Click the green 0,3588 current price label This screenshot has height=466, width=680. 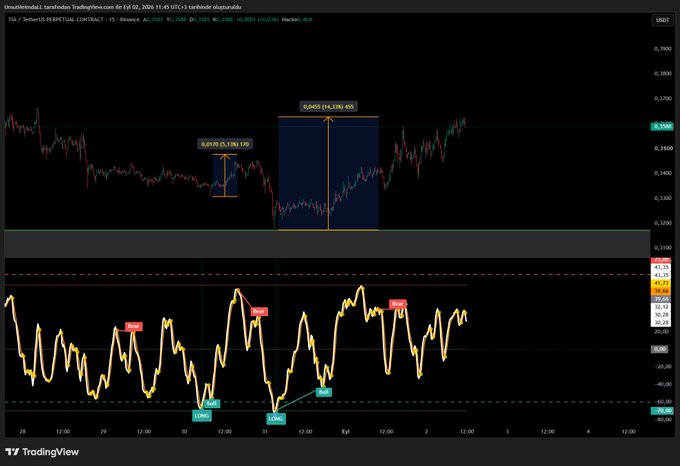[662, 127]
